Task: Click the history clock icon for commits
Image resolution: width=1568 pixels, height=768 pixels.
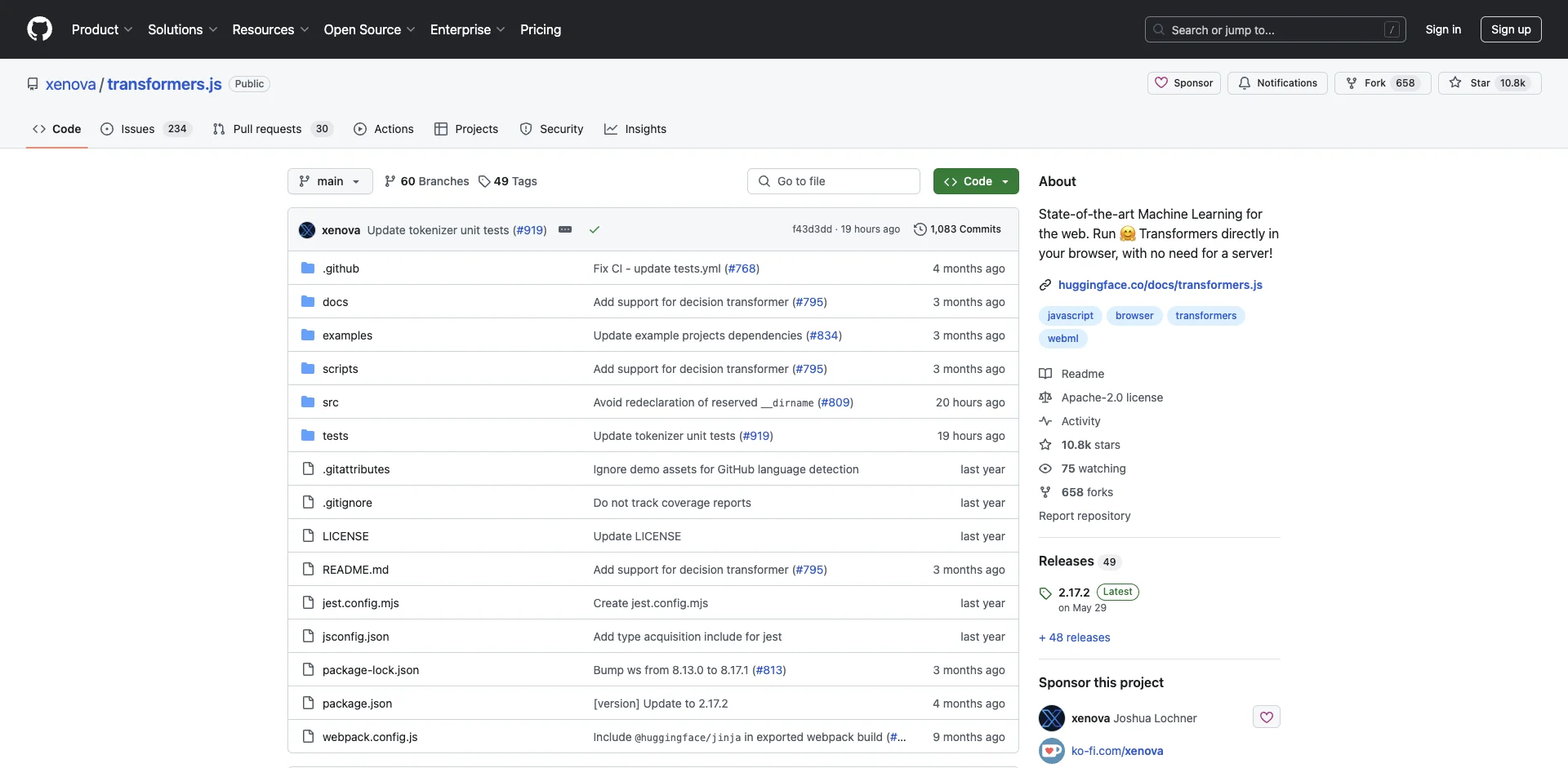Action: (920, 230)
